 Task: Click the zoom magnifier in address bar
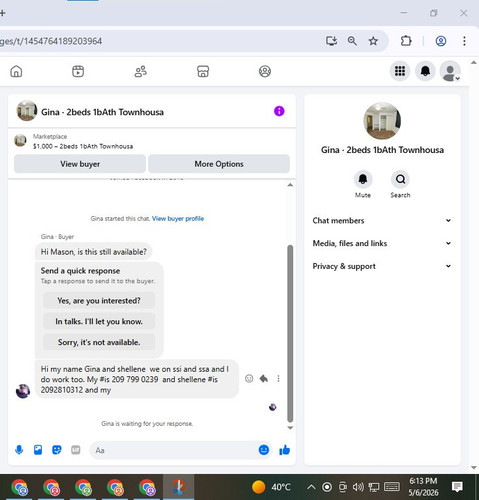352,41
